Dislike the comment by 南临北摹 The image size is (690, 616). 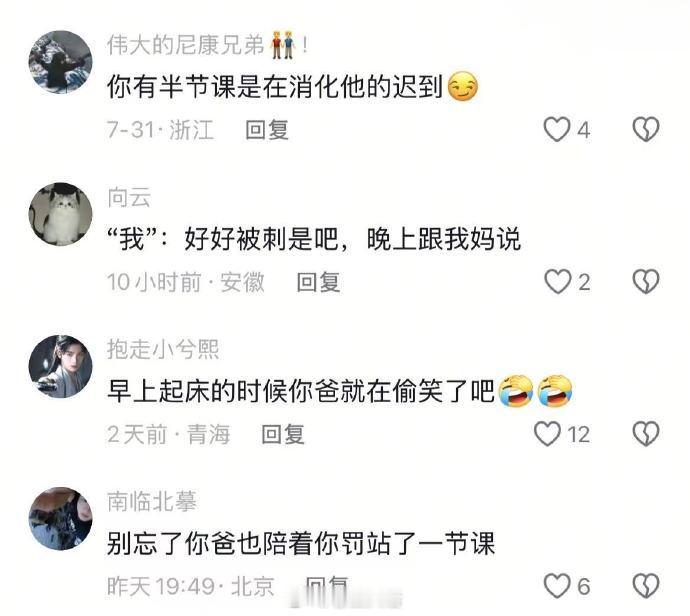click(x=646, y=586)
